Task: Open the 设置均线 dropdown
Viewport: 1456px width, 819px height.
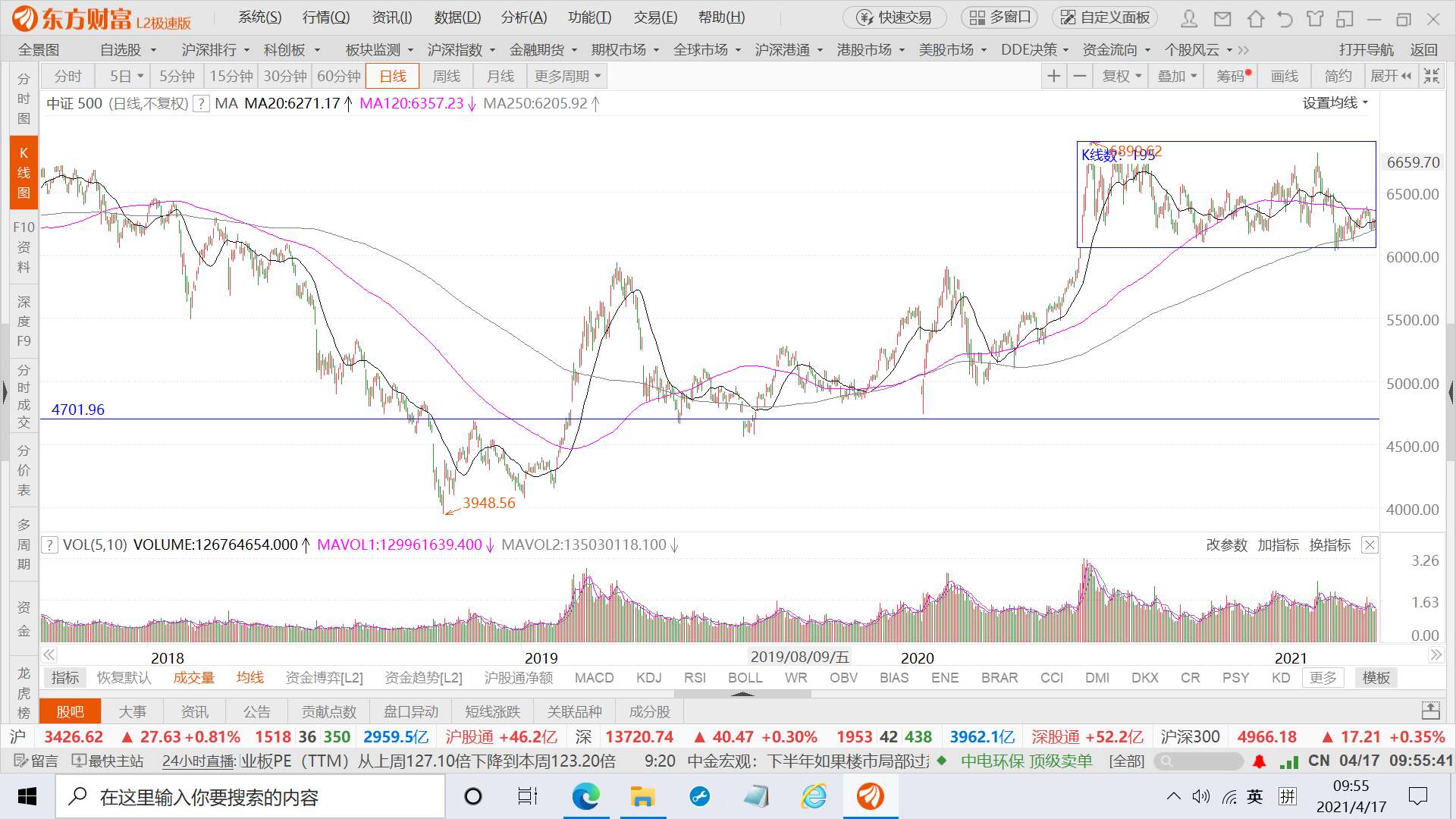Action: (1335, 103)
